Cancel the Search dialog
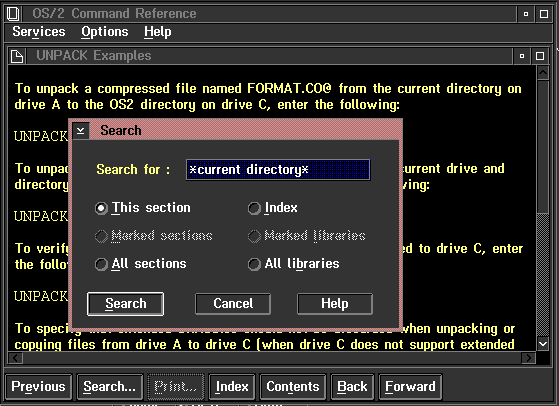This screenshot has width=559, height=406. pyautogui.click(x=233, y=304)
